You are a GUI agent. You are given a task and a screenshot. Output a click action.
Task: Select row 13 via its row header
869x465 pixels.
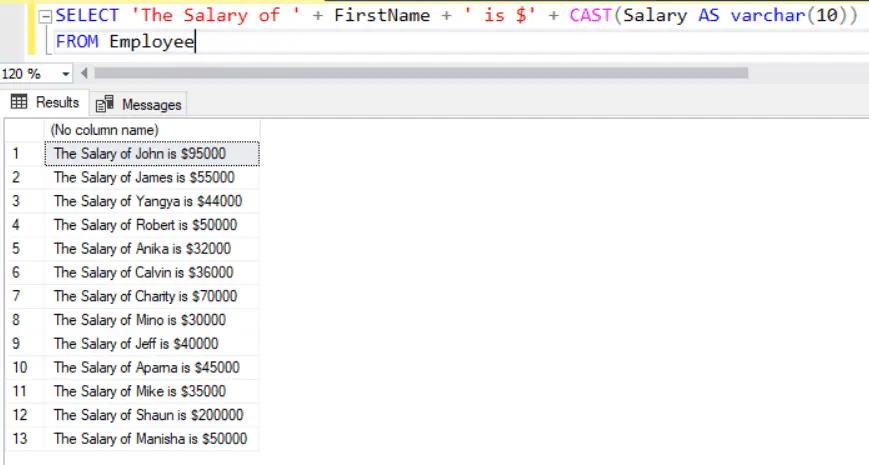[x=22, y=439]
